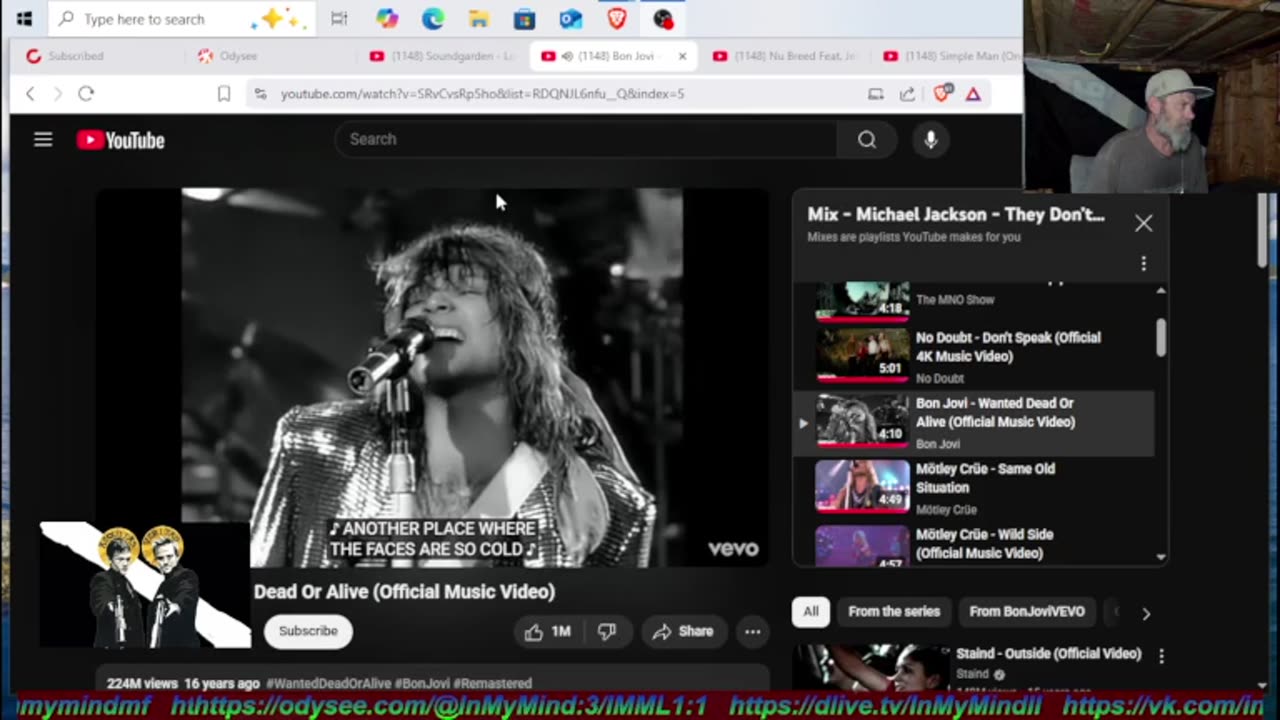Image resolution: width=1280 pixels, height=720 pixels.
Task: Like the video with 1M likes
Action: tap(548, 631)
